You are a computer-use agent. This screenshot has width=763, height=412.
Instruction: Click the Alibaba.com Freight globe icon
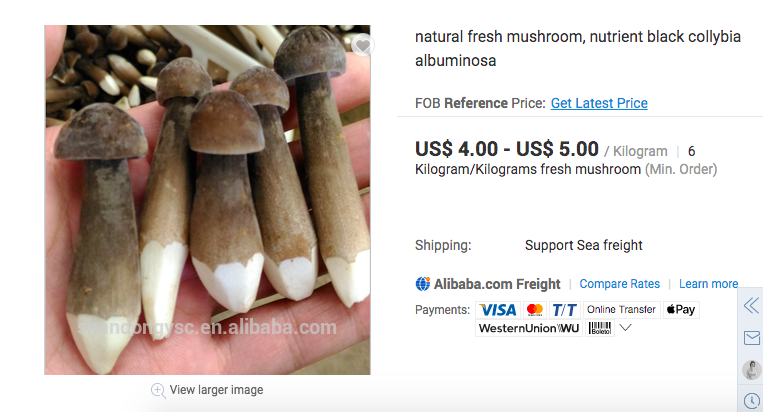422,284
